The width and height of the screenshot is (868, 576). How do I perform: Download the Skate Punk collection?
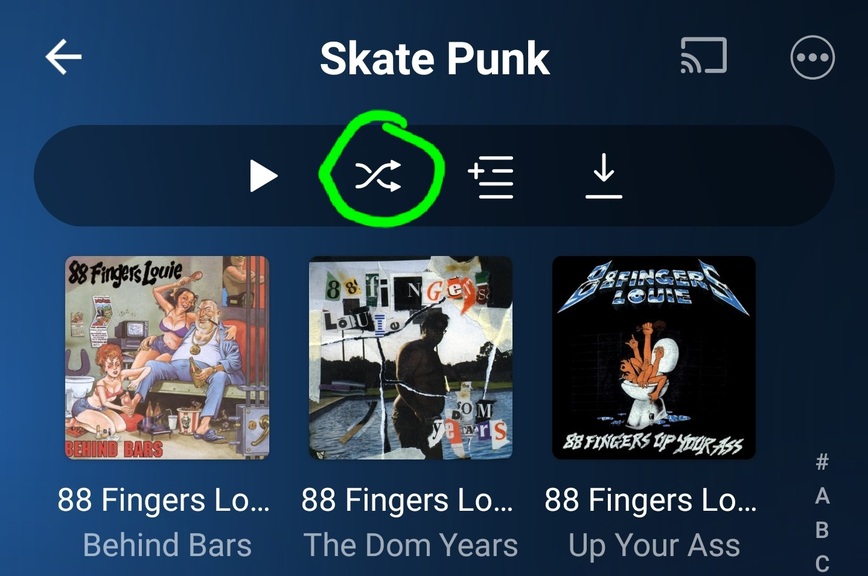(x=603, y=176)
